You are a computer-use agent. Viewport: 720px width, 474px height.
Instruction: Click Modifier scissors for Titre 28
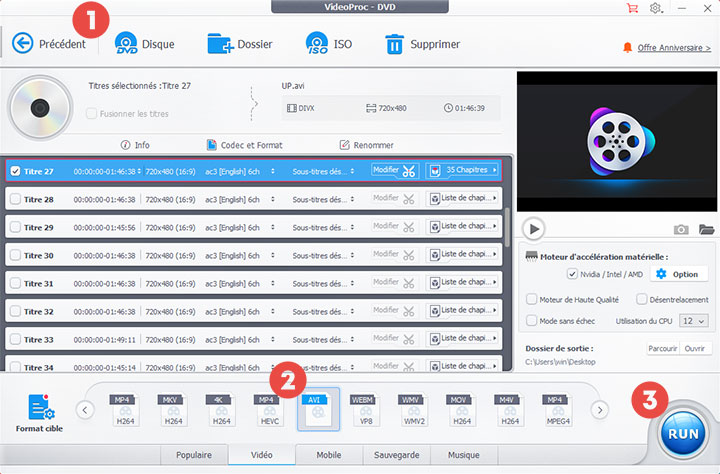point(395,199)
